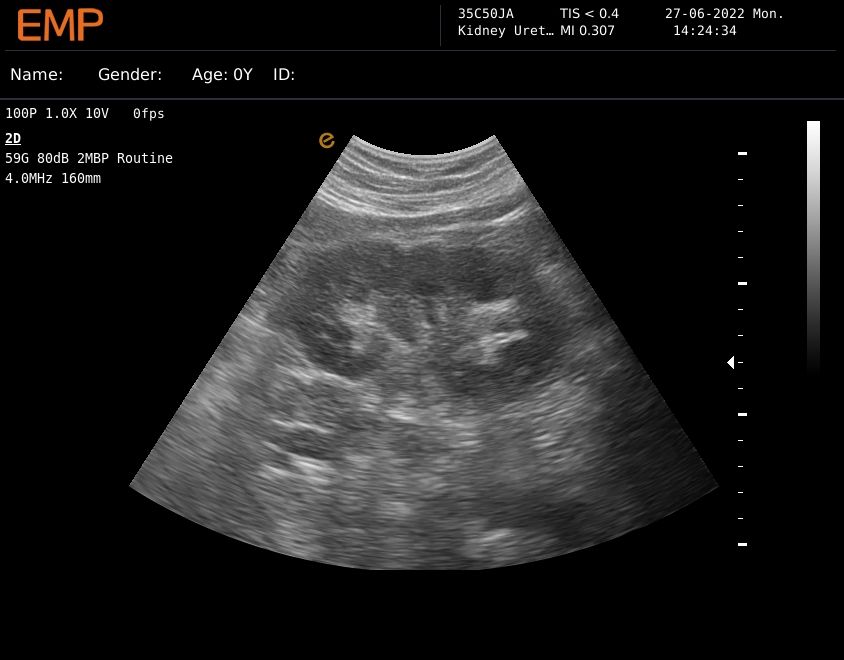Click the focus position arrow marker
844x660 pixels.
(731, 362)
